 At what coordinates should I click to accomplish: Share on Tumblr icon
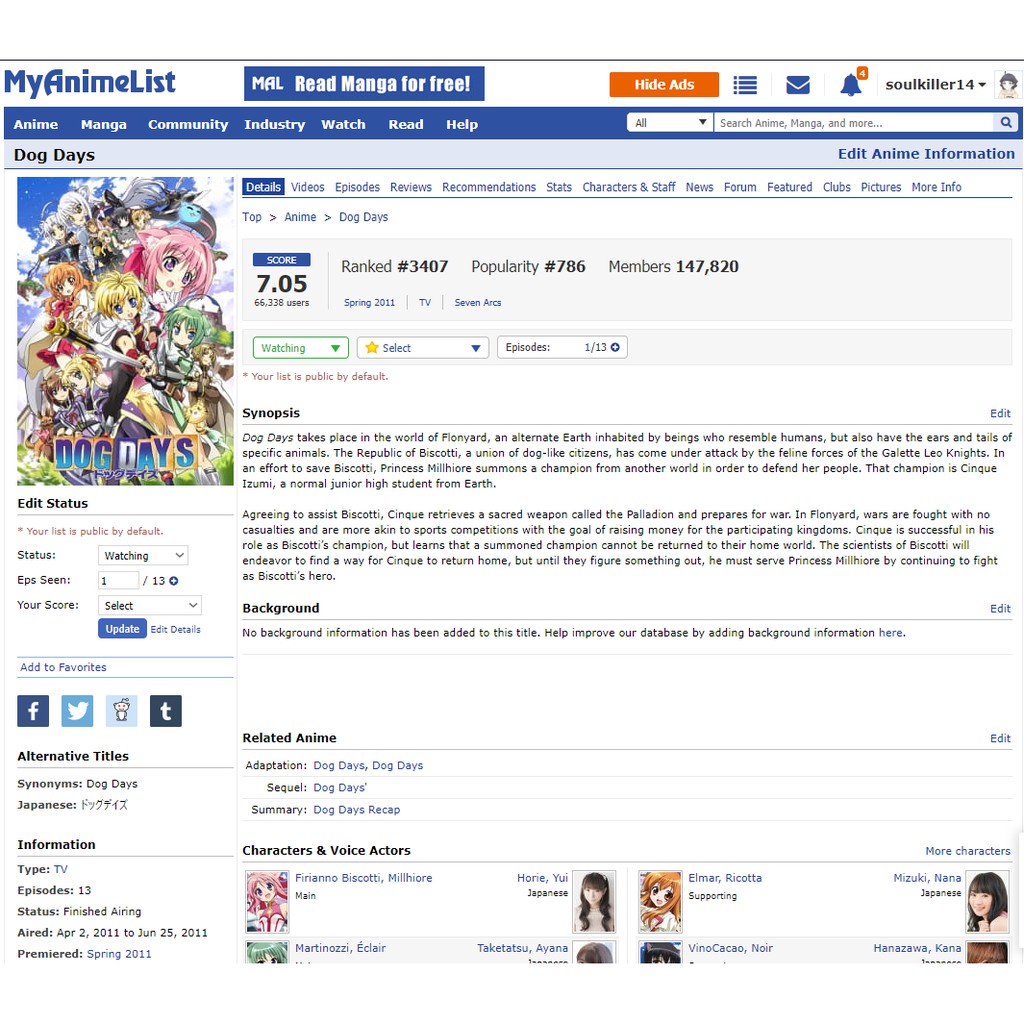[x=166, y=711]
